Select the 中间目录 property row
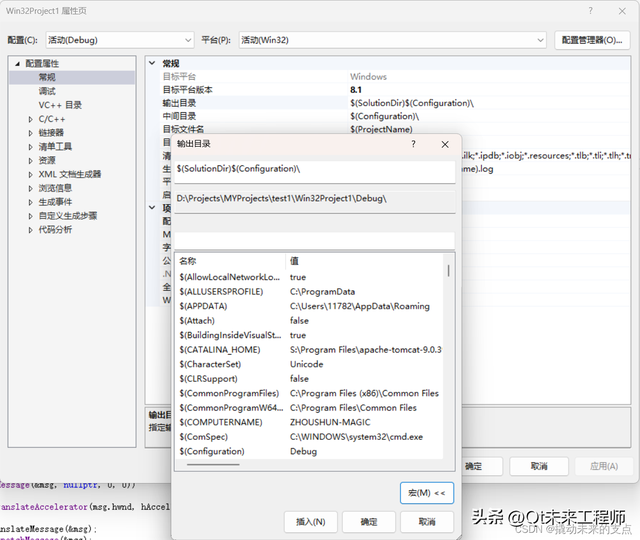This screenshot has height=540, width=640. pyautogui.click(x=394, y=116)
